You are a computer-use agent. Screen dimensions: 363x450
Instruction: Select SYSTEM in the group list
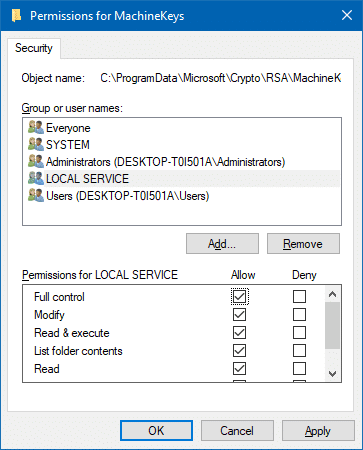pos(68,145)
